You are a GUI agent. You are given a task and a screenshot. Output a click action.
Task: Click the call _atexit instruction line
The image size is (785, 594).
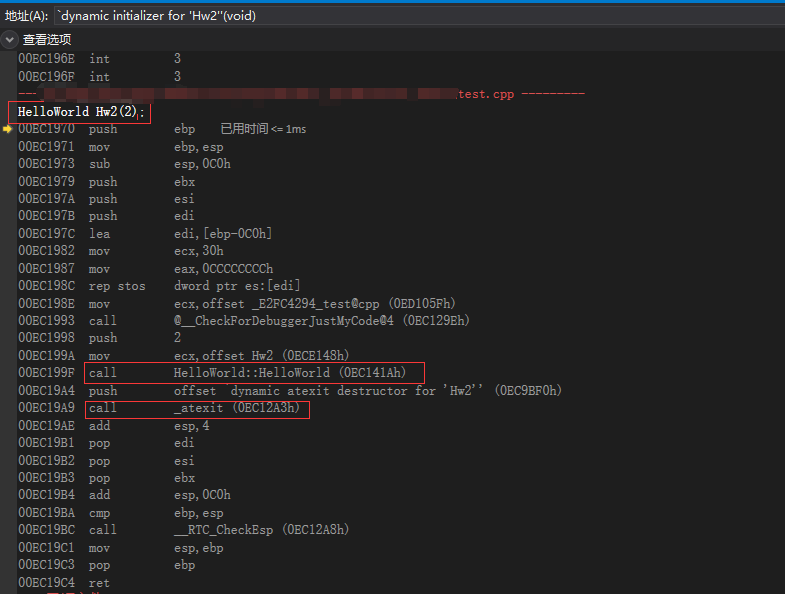tap(197, 408)
